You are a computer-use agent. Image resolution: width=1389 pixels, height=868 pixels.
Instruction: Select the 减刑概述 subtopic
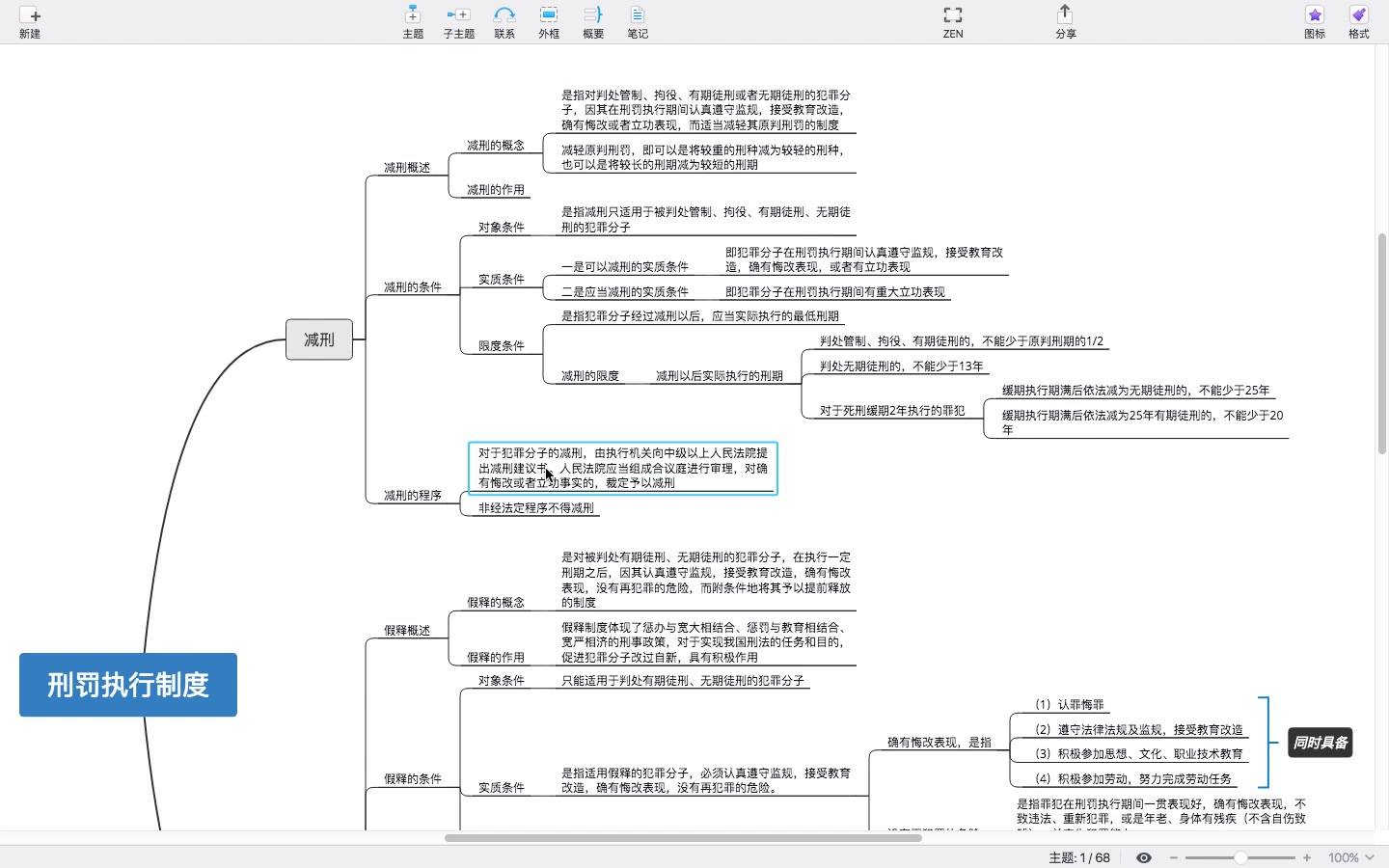pos(407,168)
